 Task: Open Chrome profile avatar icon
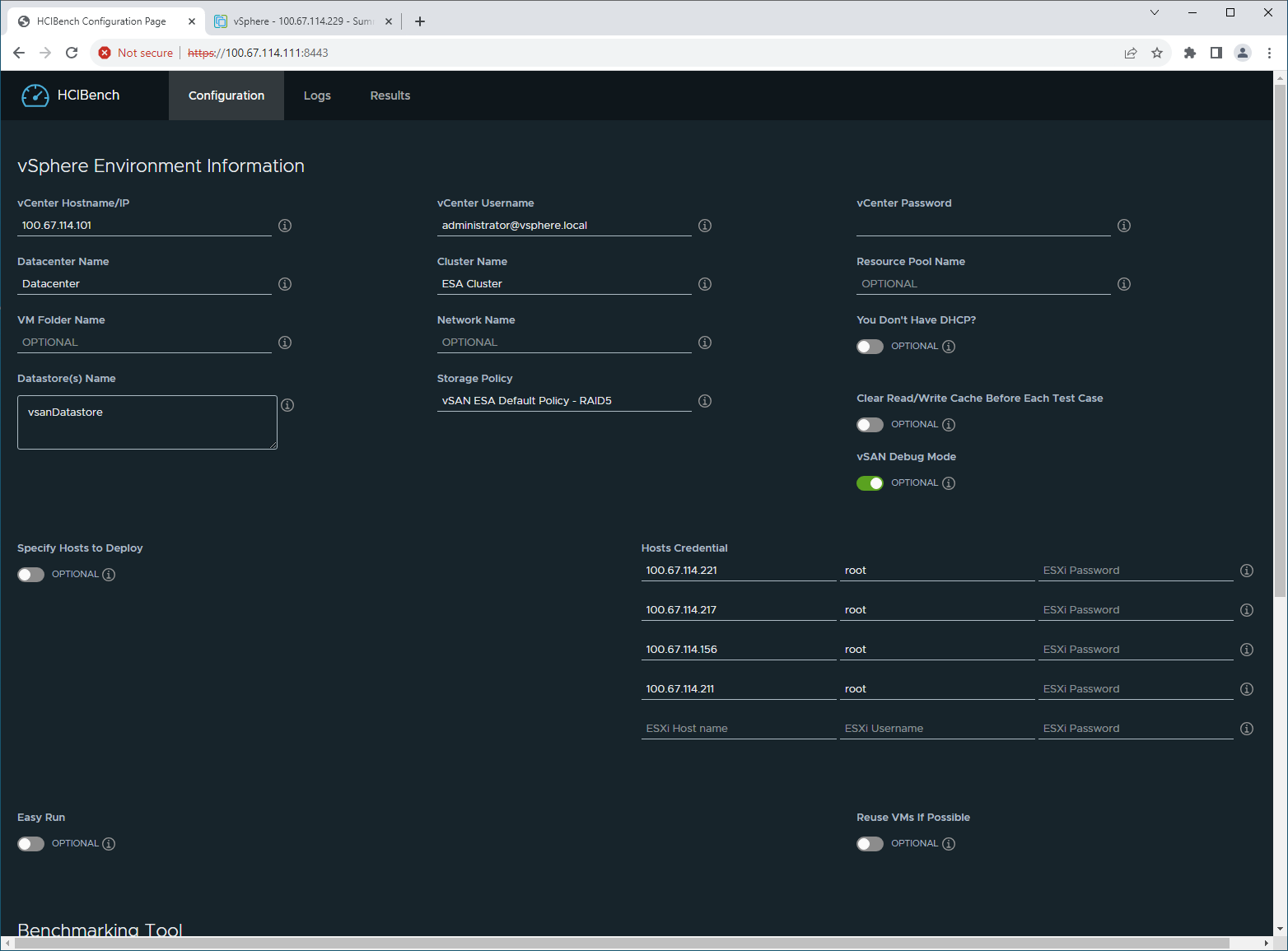[x=1243, y=53]
